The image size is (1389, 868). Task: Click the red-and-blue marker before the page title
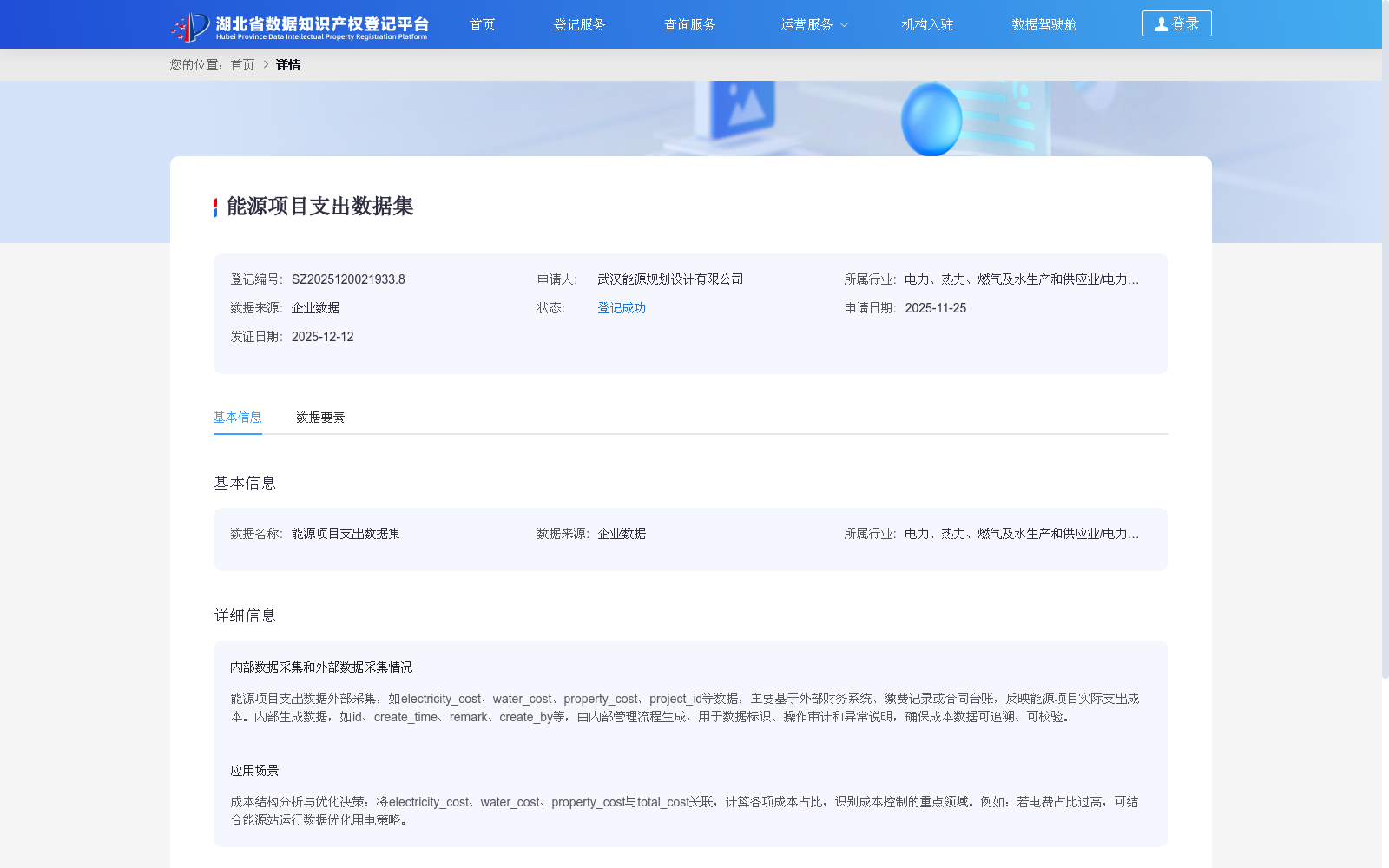point(215,207)
